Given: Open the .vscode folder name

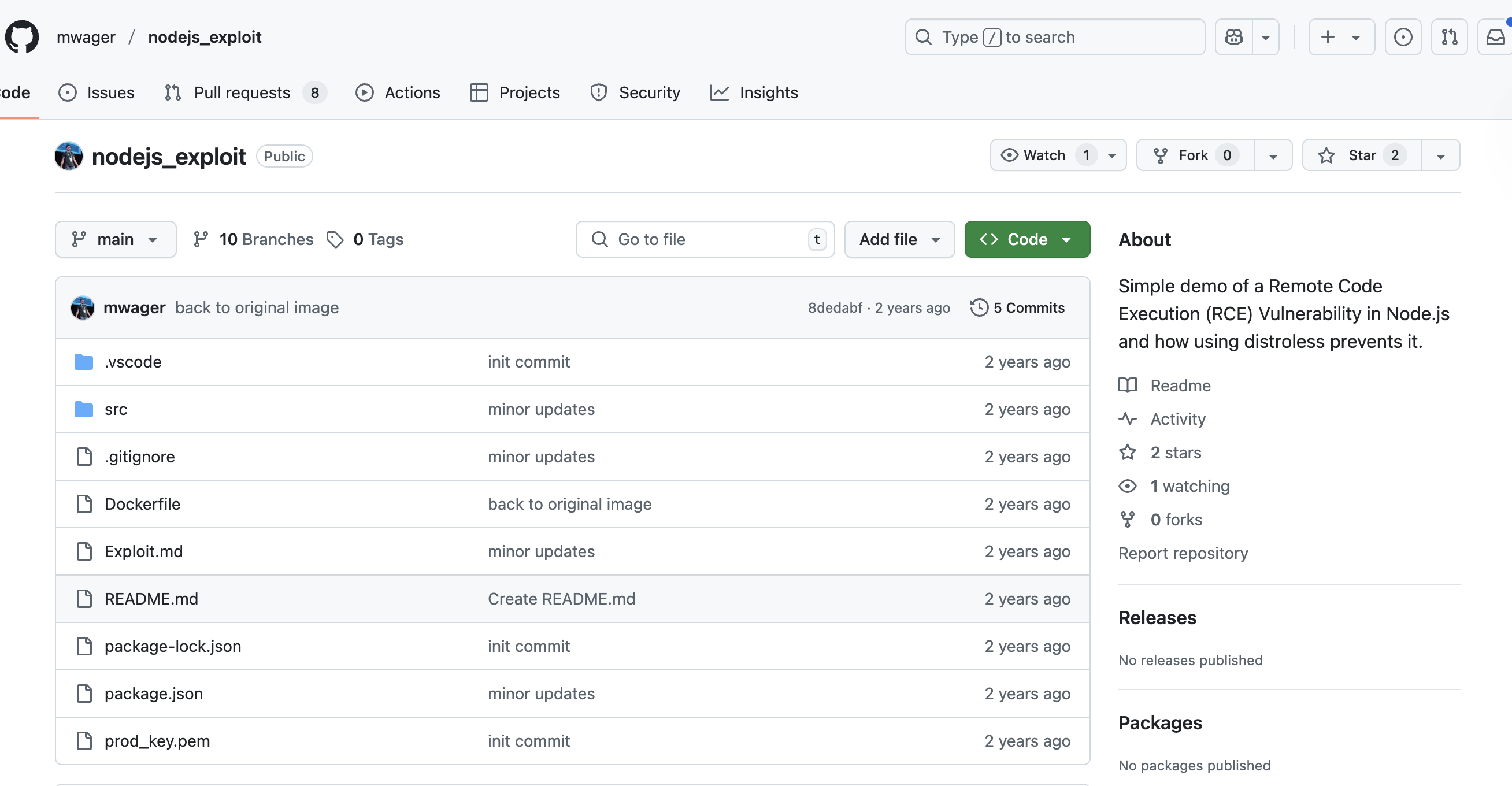Looking at the screenshot, I should [x=133, y=362].
